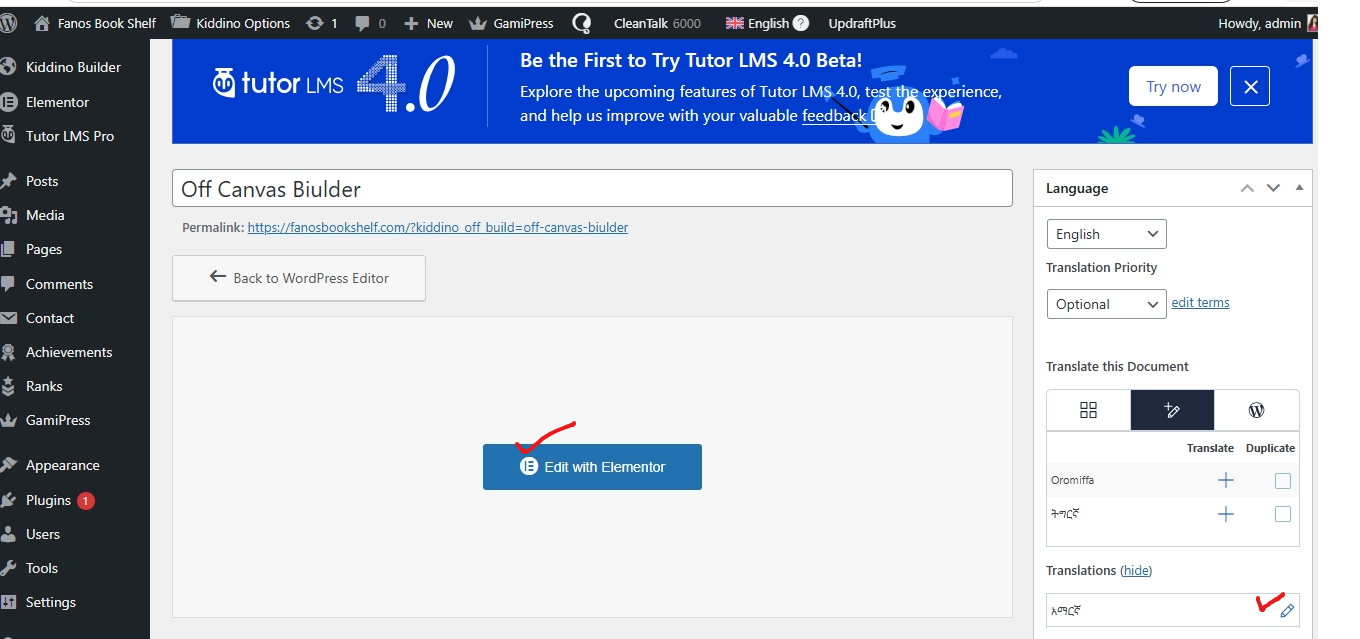Select the grid translation method tab
The image size is (1360, 639).
click(1089, 410)
